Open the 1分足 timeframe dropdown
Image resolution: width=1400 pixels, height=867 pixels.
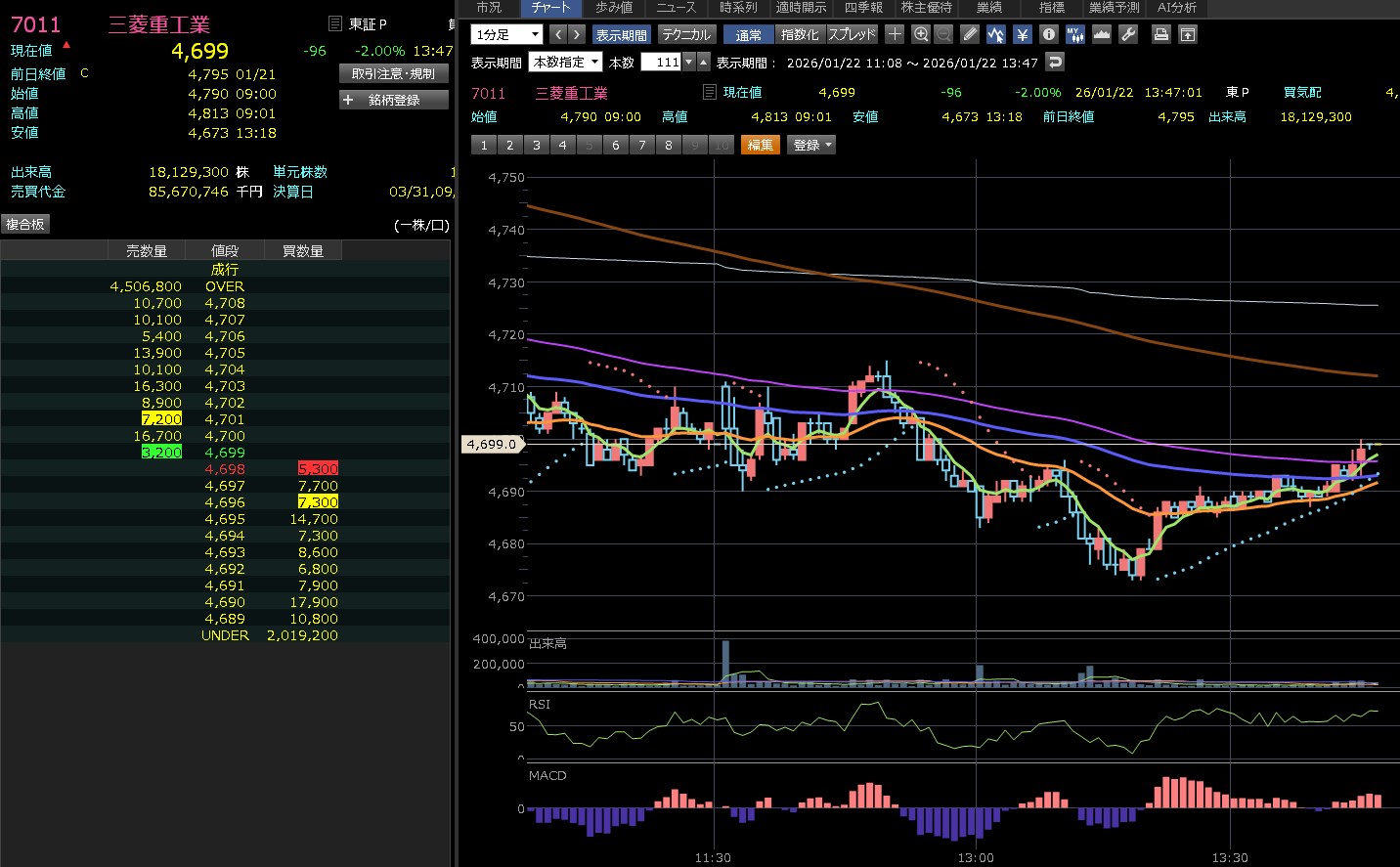(x=506, y=34)
